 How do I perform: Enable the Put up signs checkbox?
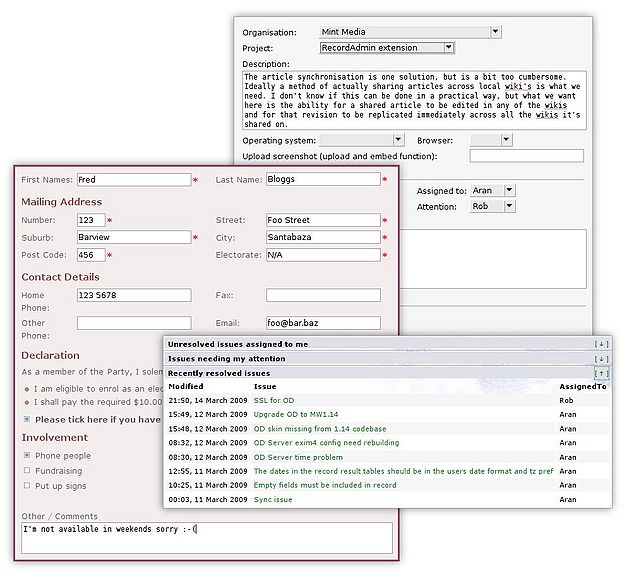pyautogui.click(x=27, y=485)
